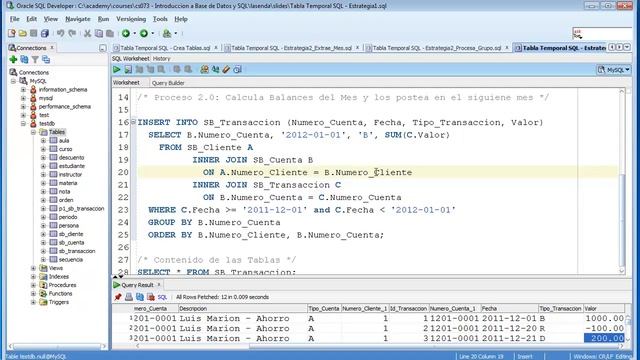The image size is (640, 360).
Task: Click the Undo icon
Action: pos(61,33)
